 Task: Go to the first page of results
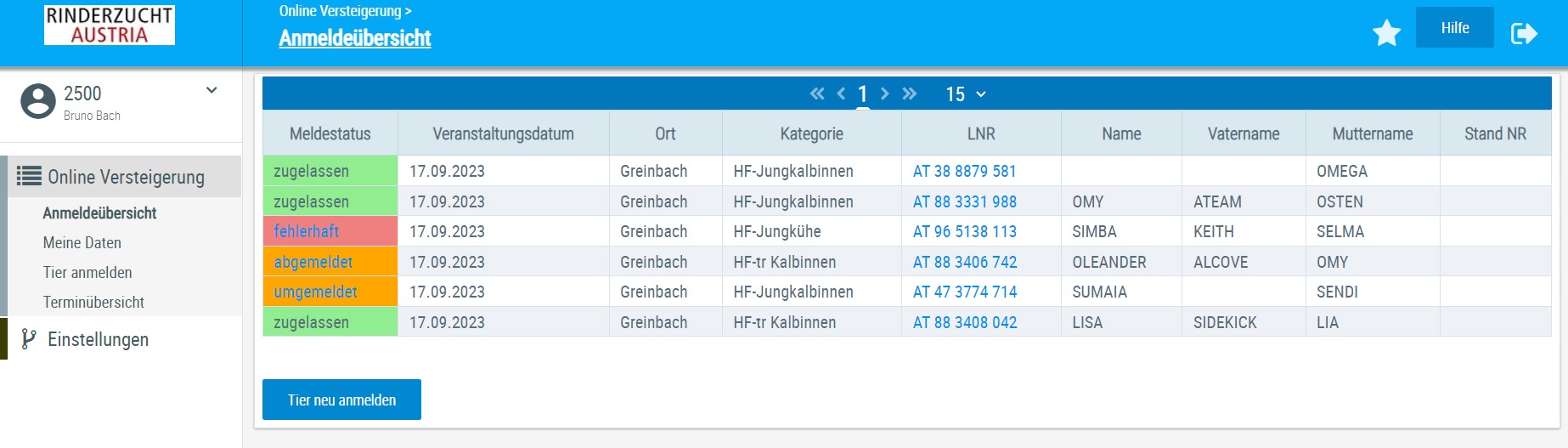click(817, 94)
